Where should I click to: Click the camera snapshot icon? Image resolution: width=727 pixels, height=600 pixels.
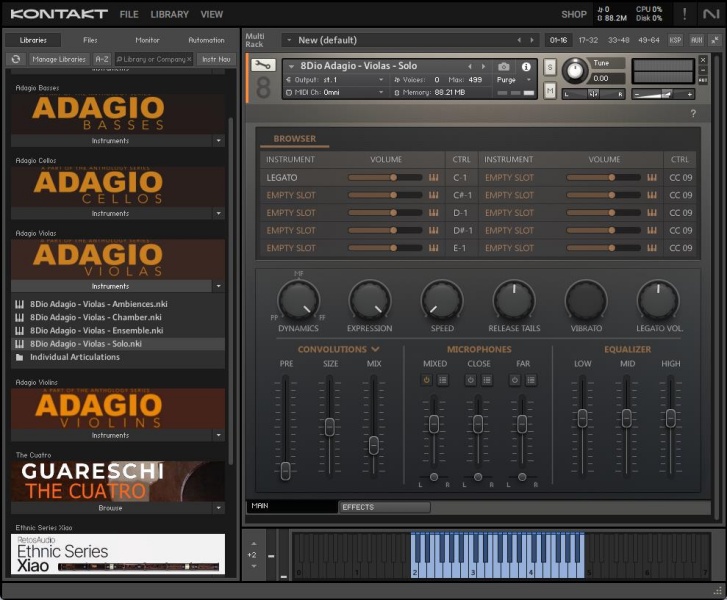(x=504, y=66)
